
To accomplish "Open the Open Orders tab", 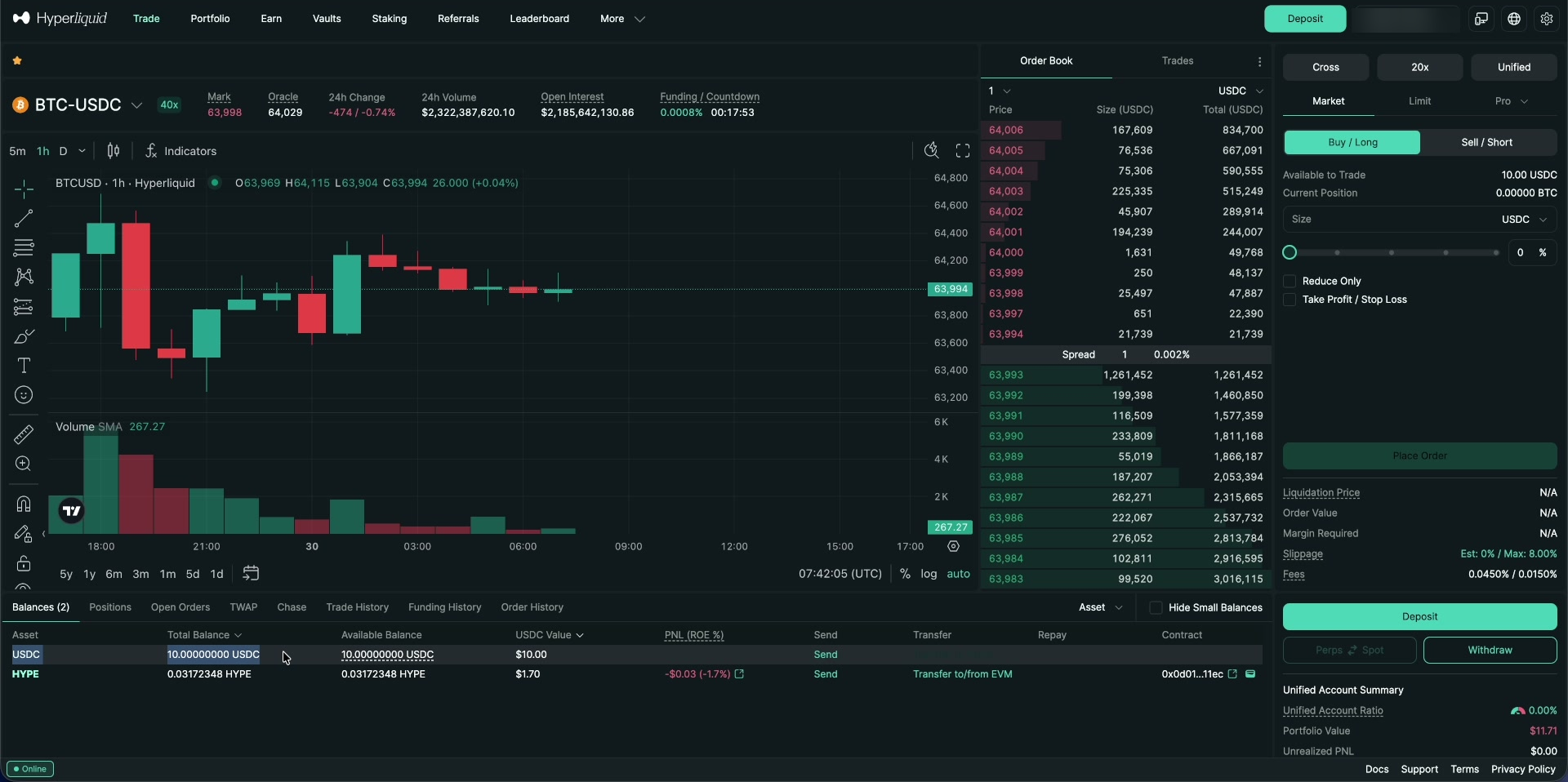I will click(180, 607).
